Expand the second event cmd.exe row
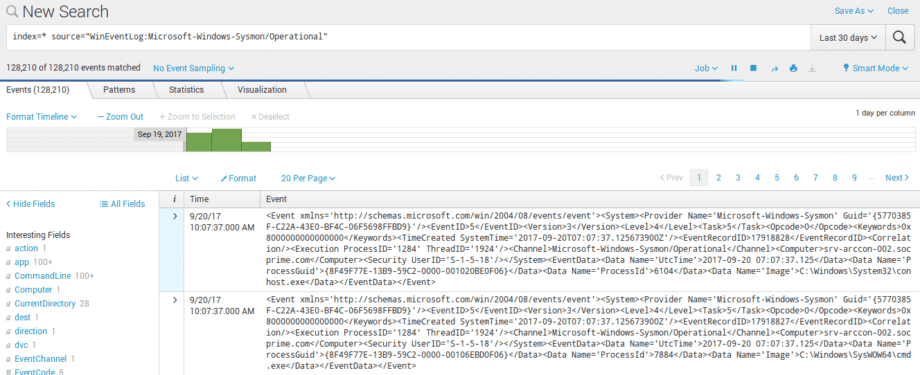The height and width of the screenshot is (375, 920). [174, 300]
